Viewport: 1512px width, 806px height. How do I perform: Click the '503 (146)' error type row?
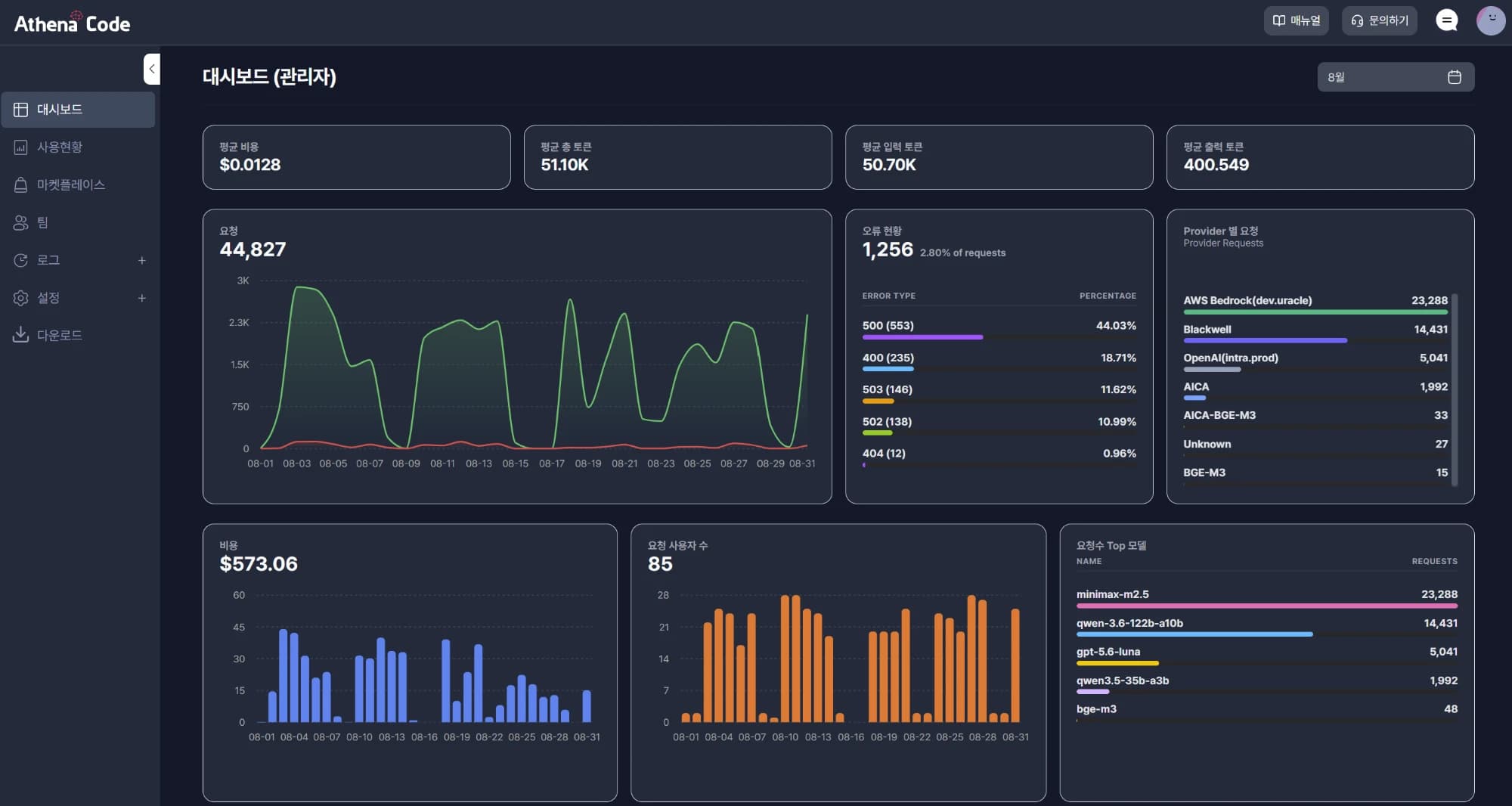(999, 394)
